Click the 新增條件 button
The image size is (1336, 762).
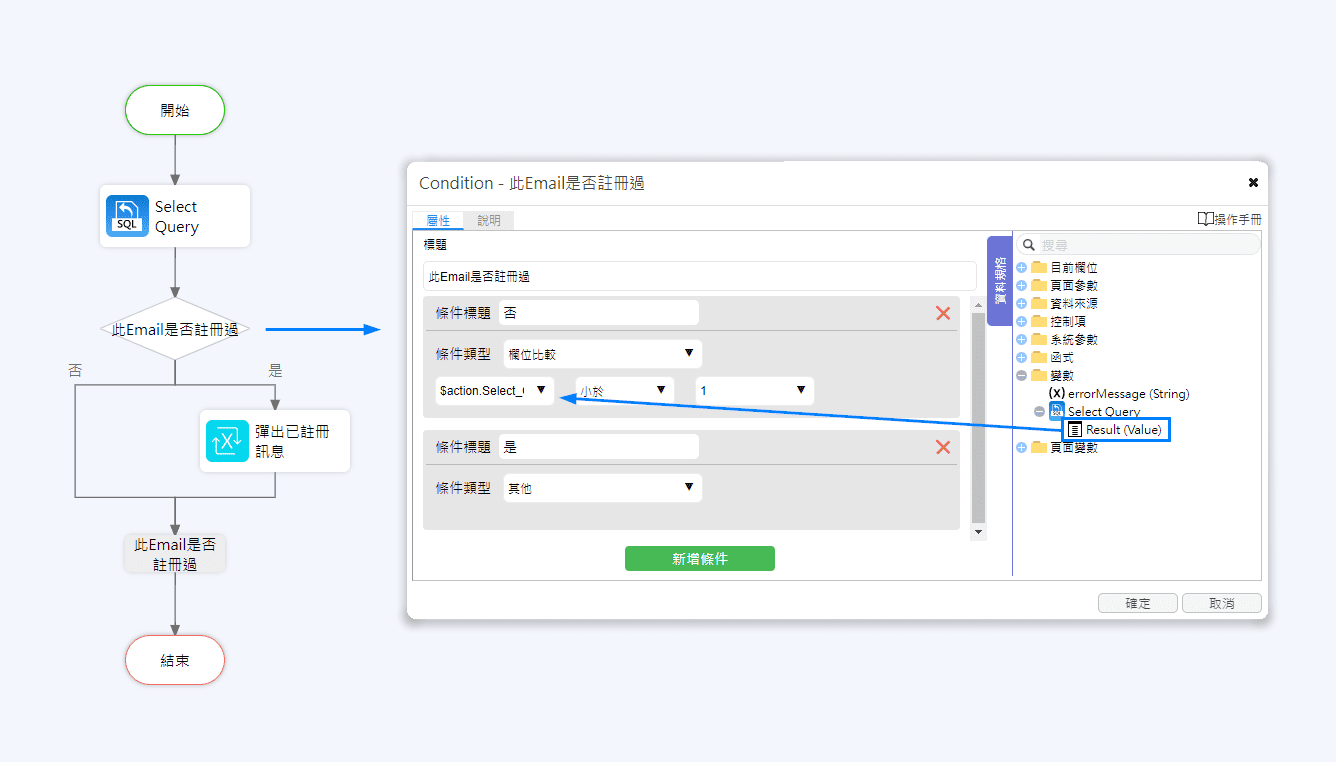[700, 559]
